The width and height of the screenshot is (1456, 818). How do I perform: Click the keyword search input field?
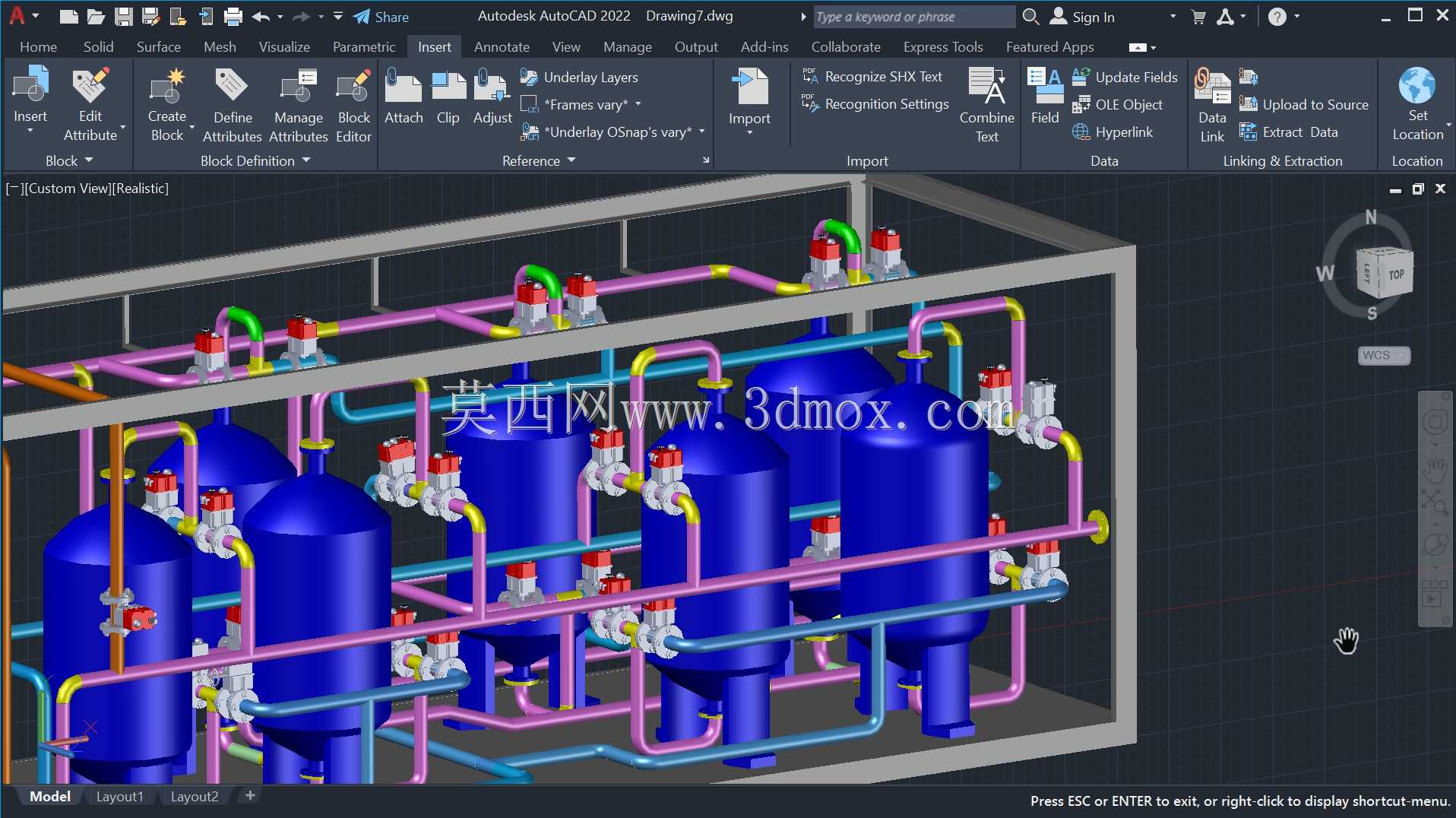tap(914, 17)
